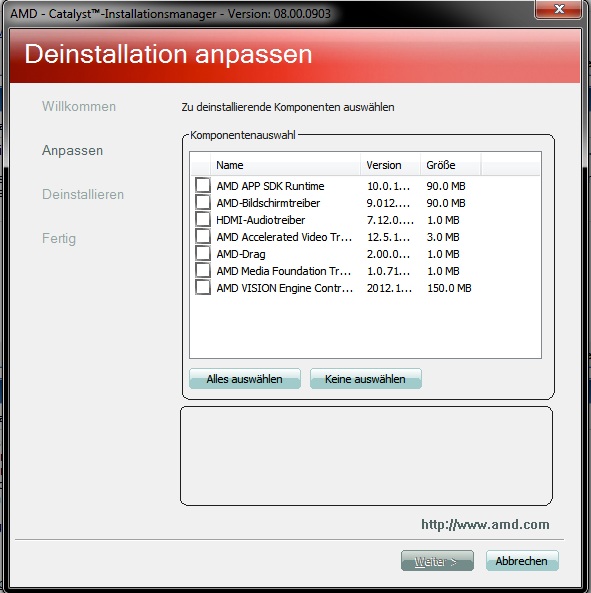
Task: Click the Name column header
Action: coord(285,165)
